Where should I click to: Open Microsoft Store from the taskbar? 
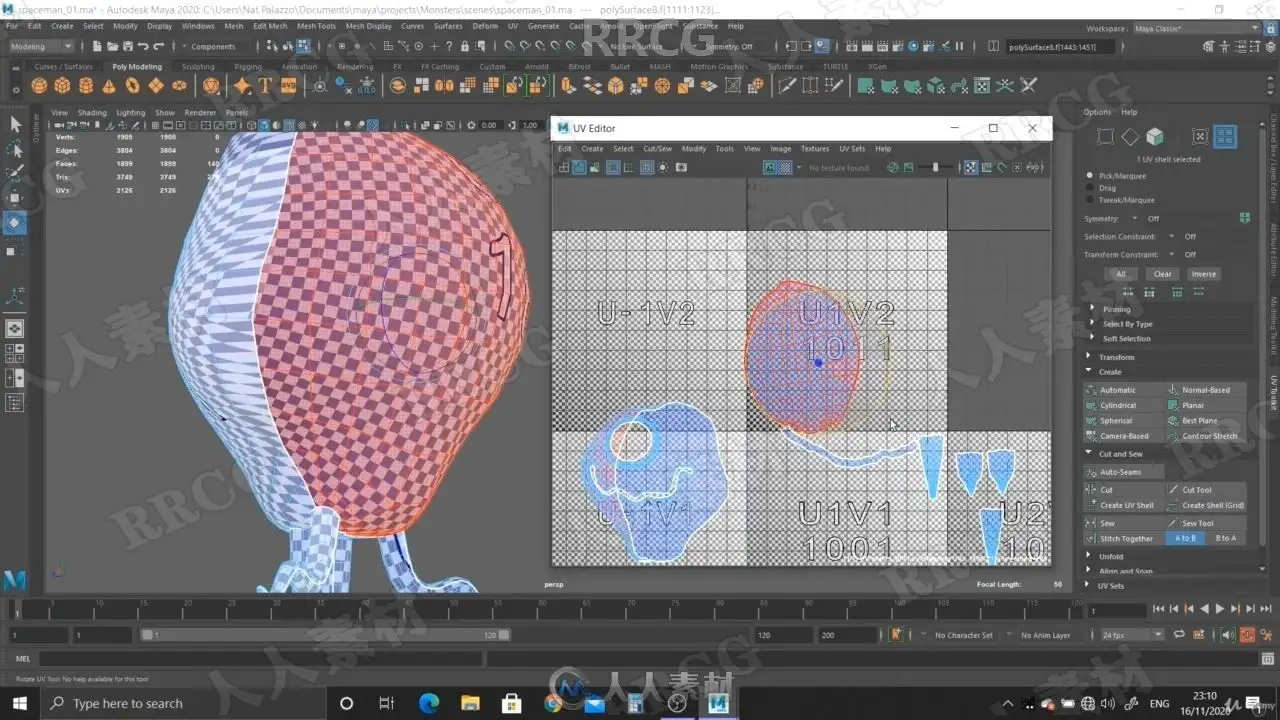511,703
